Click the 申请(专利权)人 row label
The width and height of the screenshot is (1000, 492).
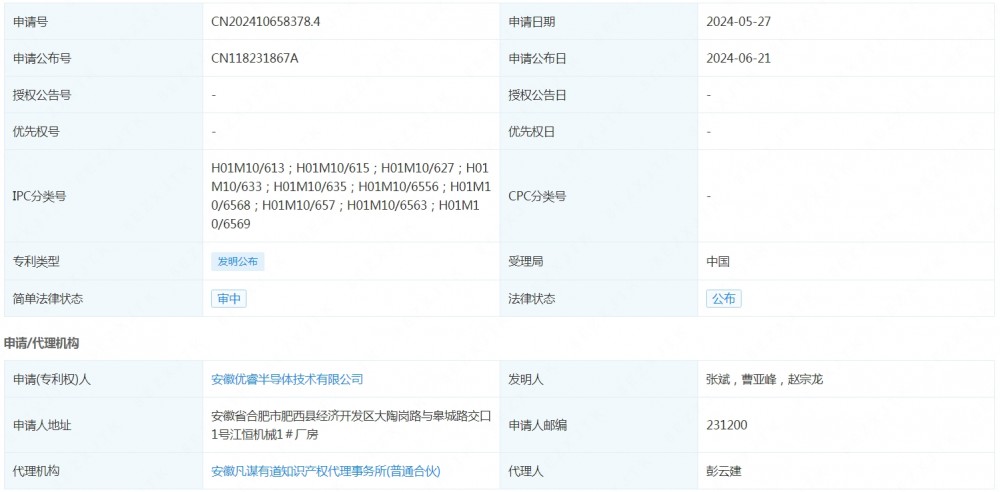tap(51, 380)
